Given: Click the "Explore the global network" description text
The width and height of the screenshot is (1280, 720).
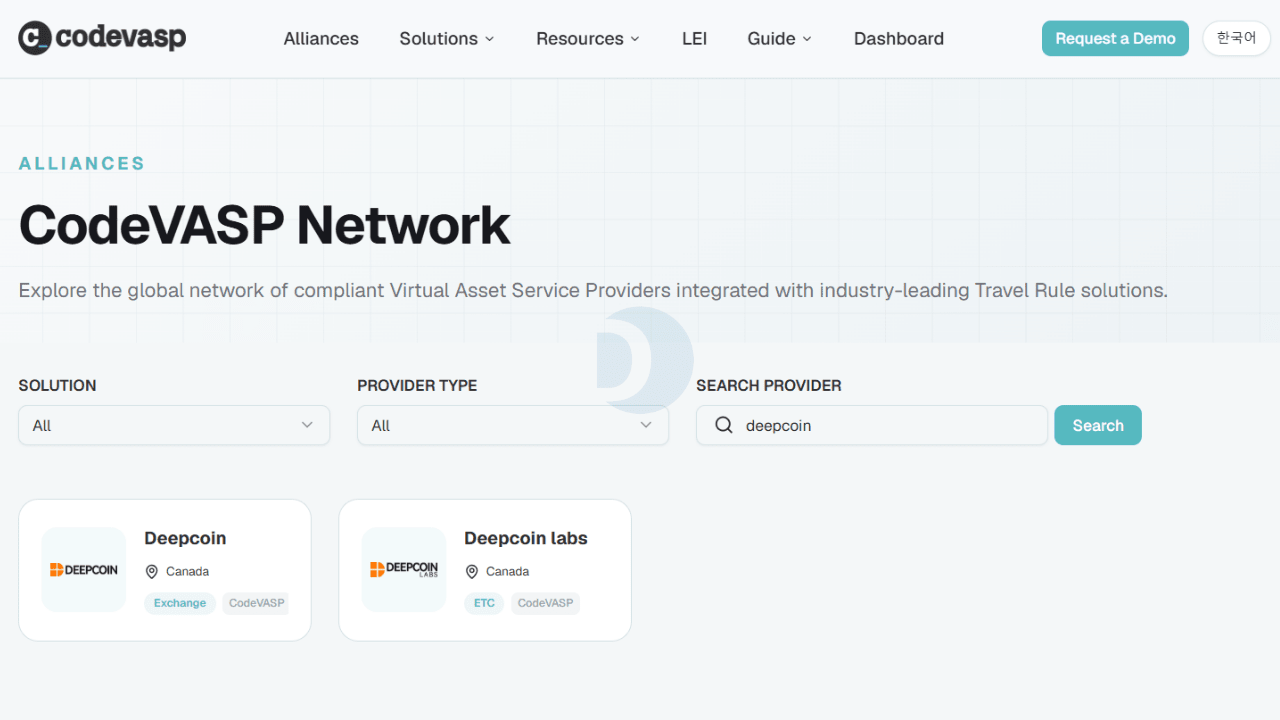Looking at the screenshot, I should pos(593,291).
